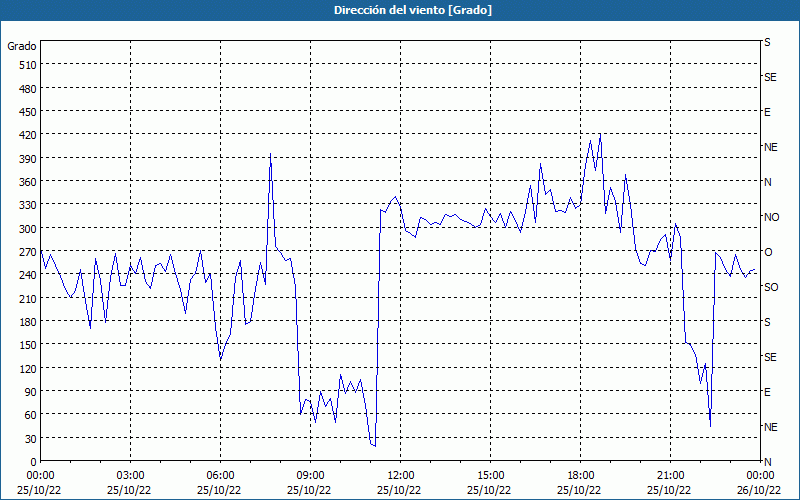Pick the 420 degree axis label
The width and height of the screenshot is (800, 500).
tap(29, 135)
